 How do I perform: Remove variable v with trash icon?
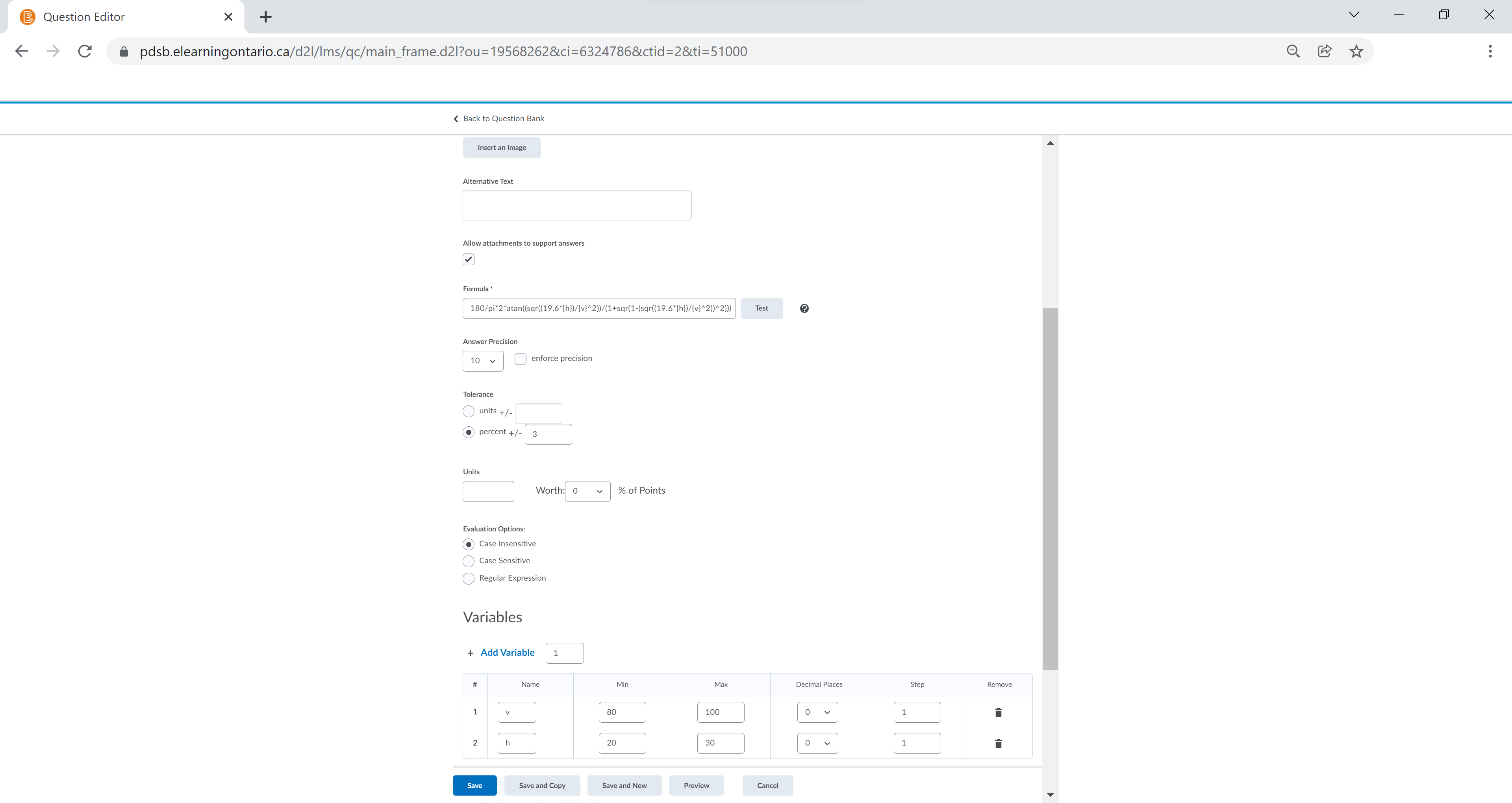pos(998,712)
